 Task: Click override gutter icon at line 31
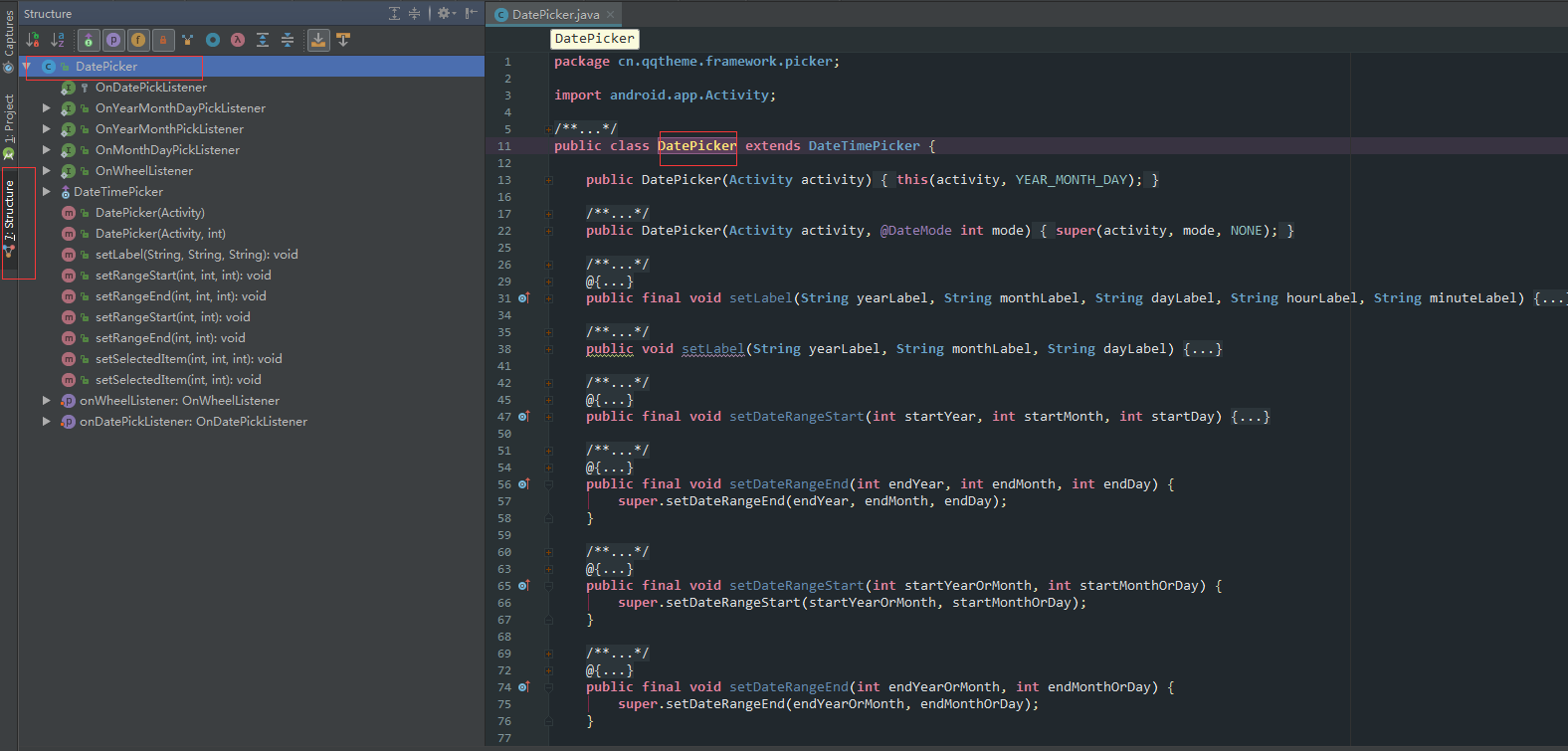click(x=524, y=297)
